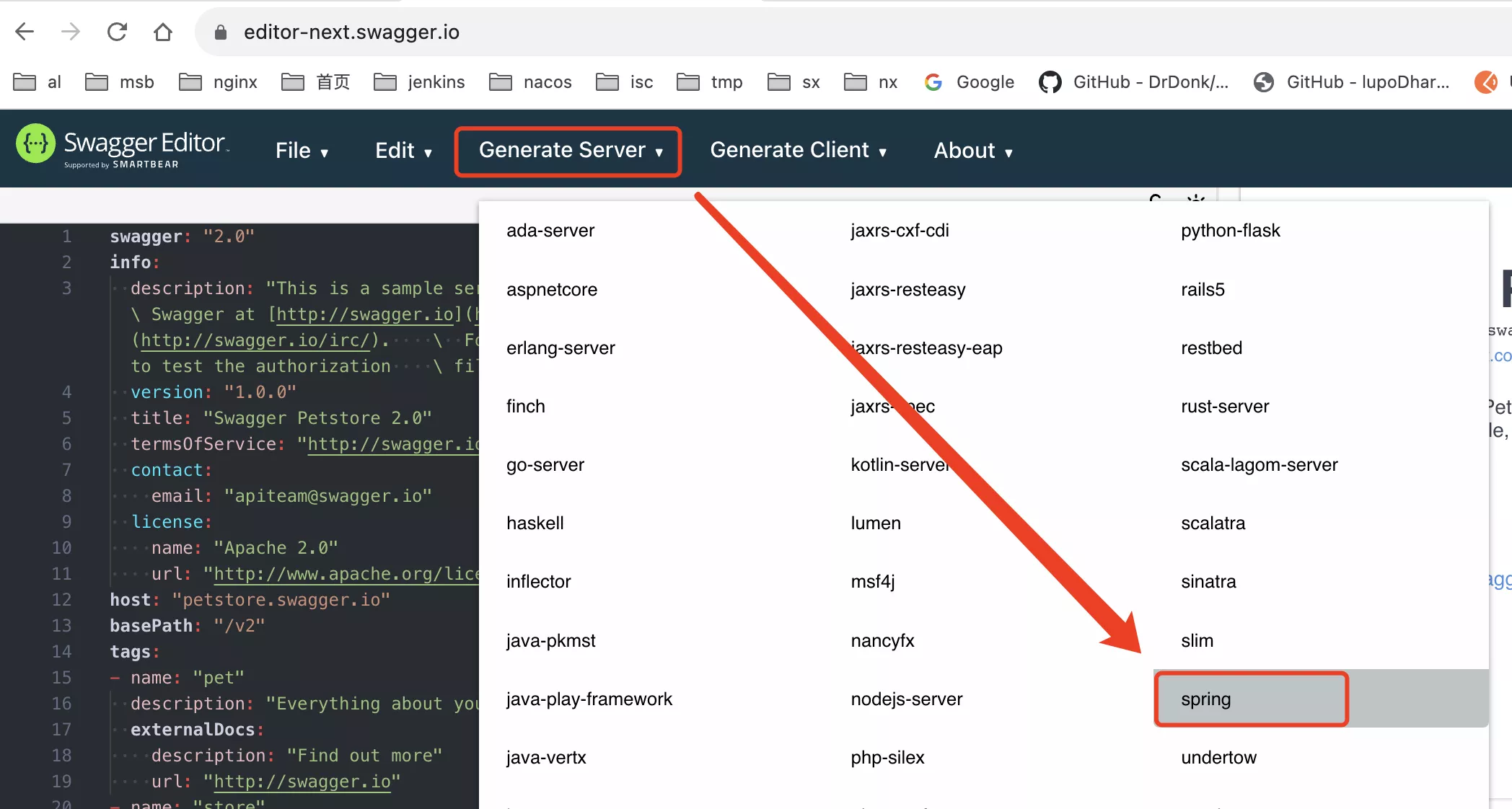Choose msf4j server generator
The height and width of the screenshot is (809, 1512).
pos(873,582)
